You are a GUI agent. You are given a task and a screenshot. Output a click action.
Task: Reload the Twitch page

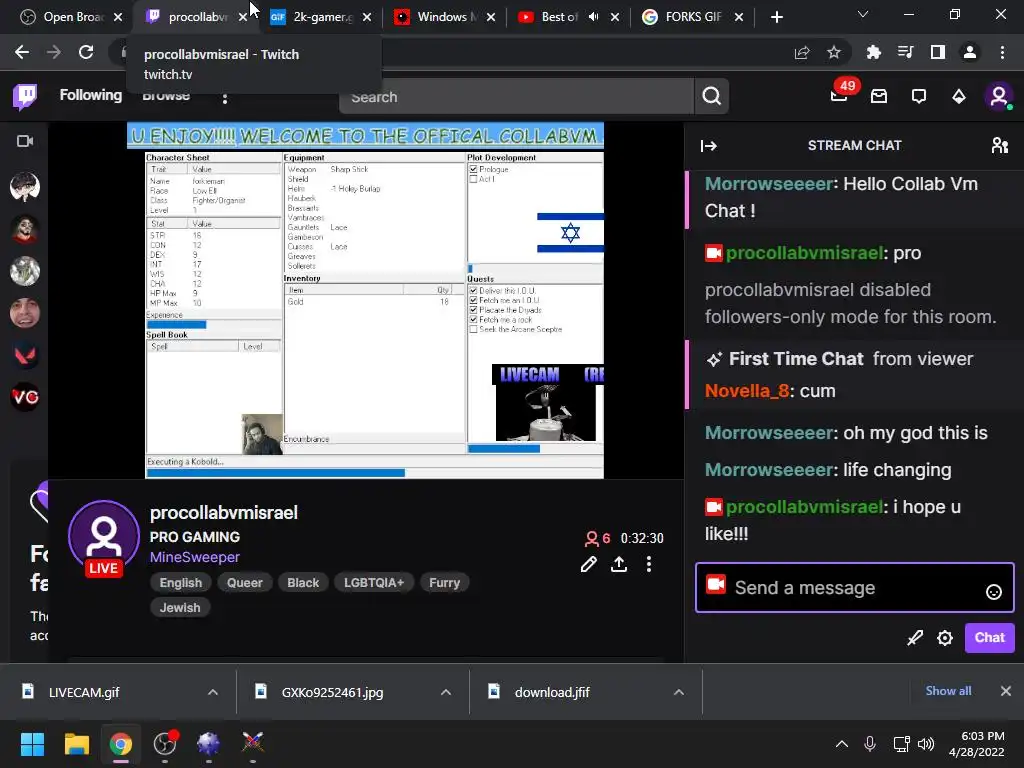(86, 52)
